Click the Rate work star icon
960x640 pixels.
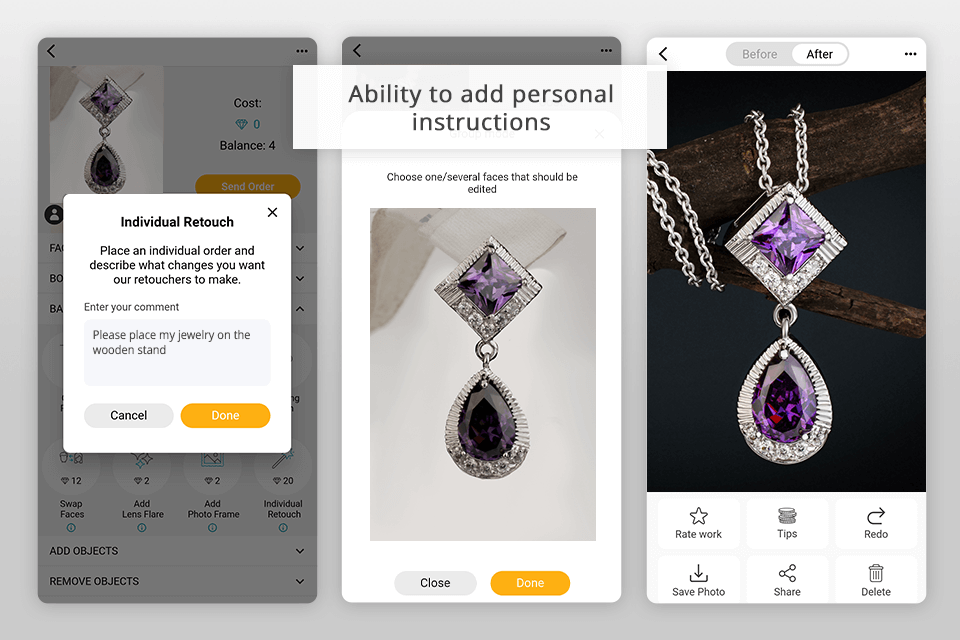(698, 516)
